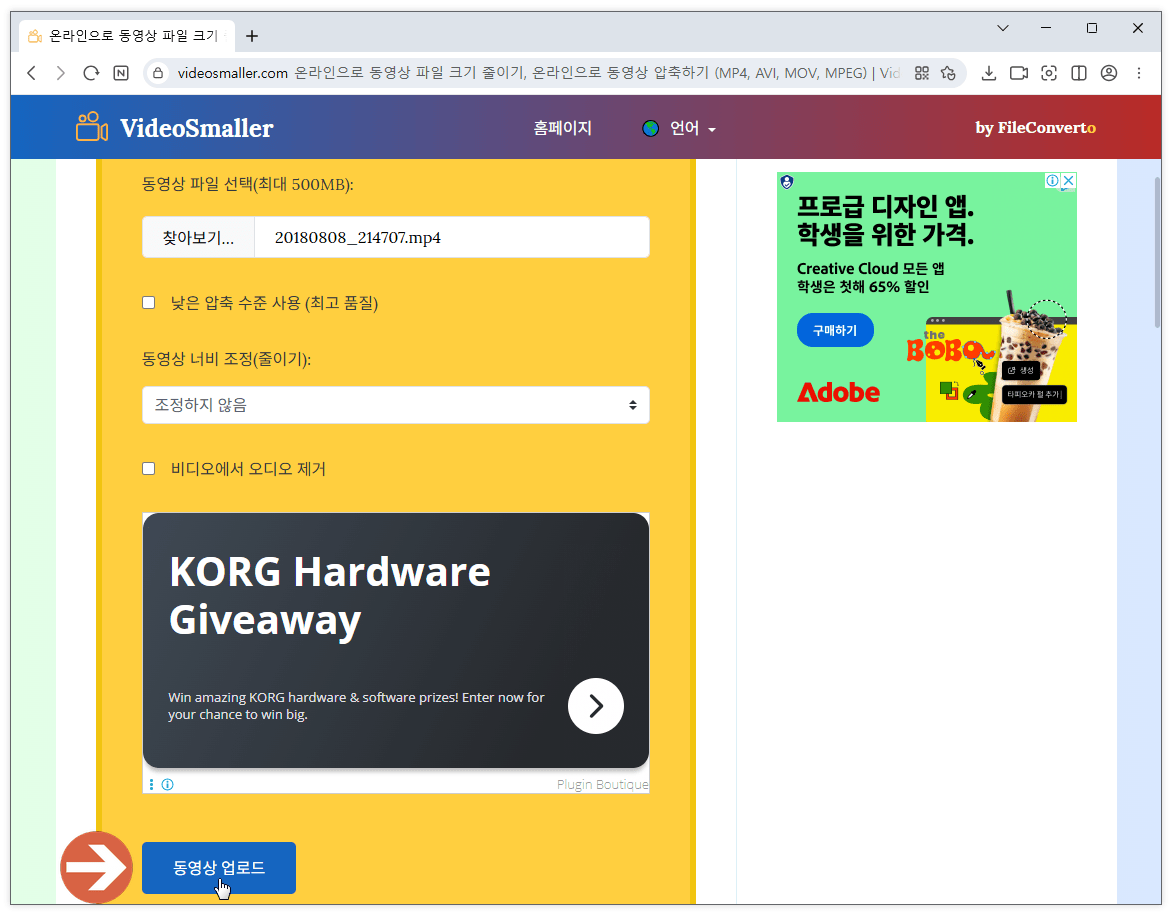Check 비디오에서 오디오 제거 checkbox
The width and height of the screenshot is (1172, 915).
point(149,469)
